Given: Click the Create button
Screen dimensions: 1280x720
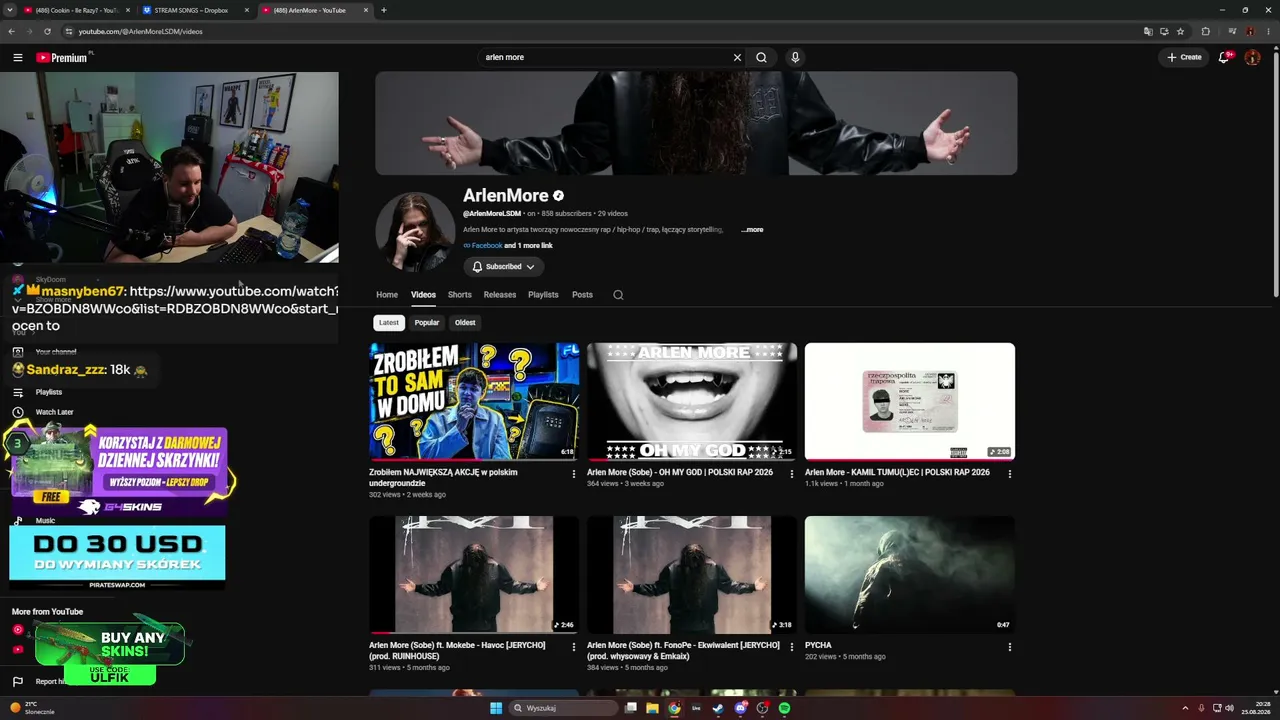Looking at the screenshot, I should [x=1184, y=57].
